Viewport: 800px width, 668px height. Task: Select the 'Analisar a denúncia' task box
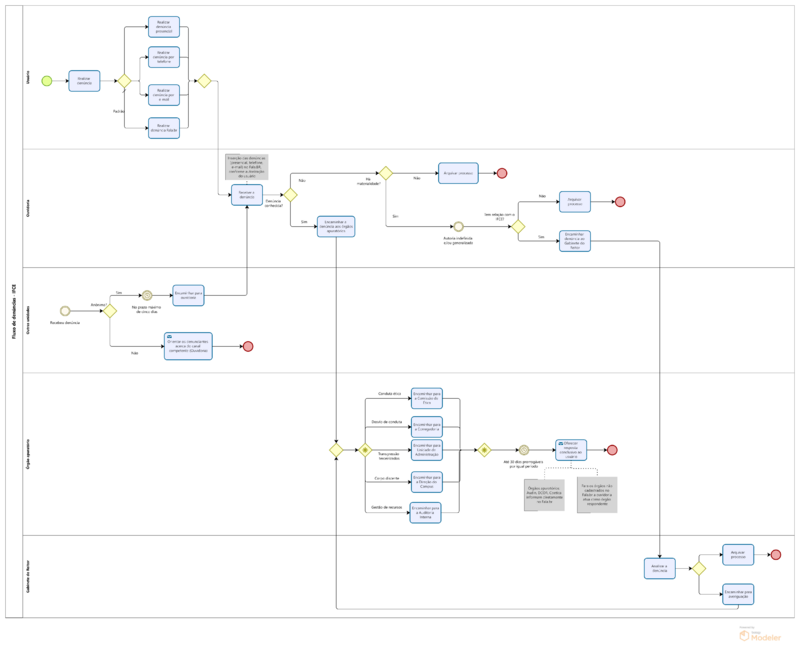[659, 568]
